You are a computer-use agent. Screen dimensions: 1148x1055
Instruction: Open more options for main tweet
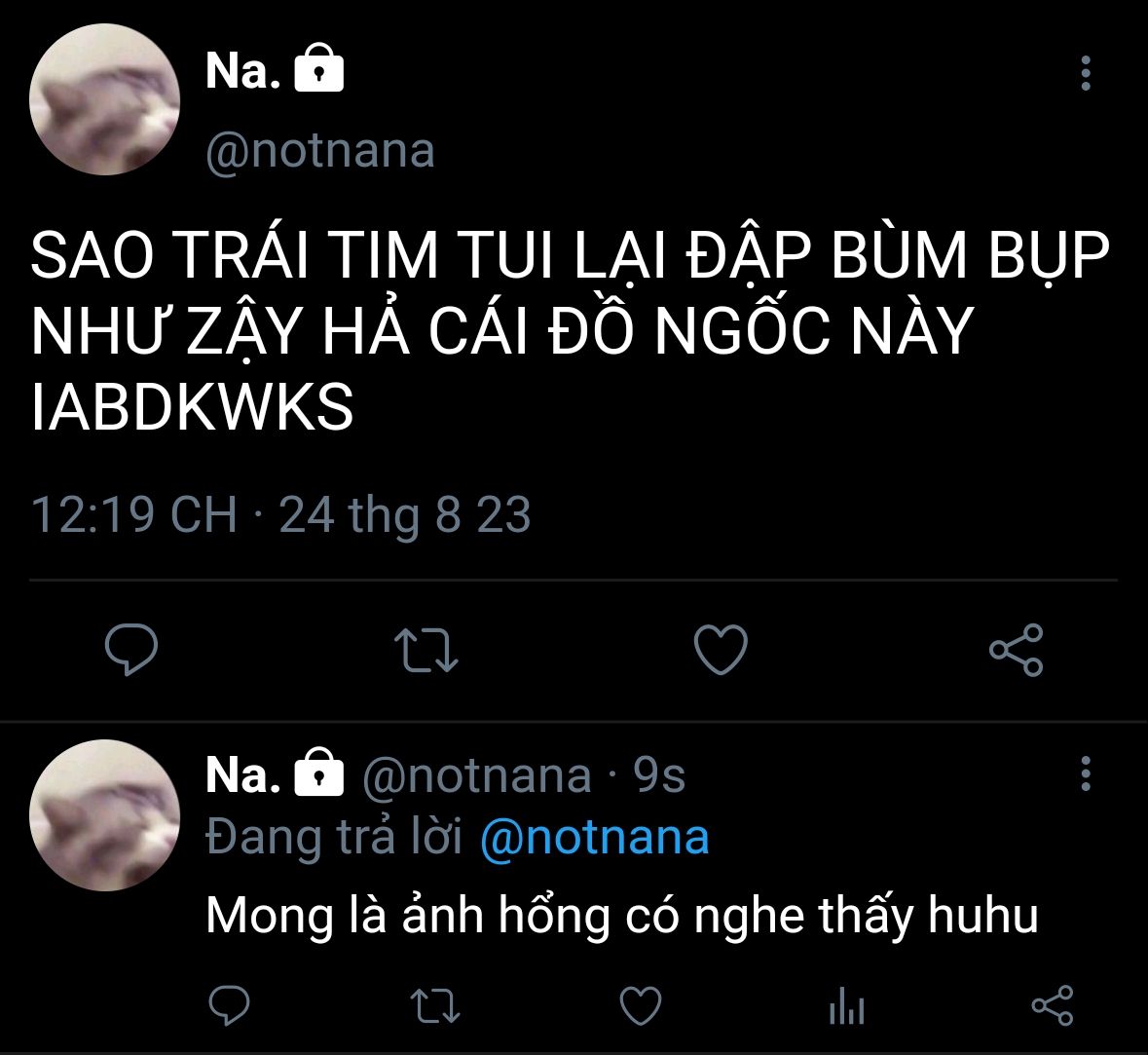pyautogui.click(x=1086, y=73)
